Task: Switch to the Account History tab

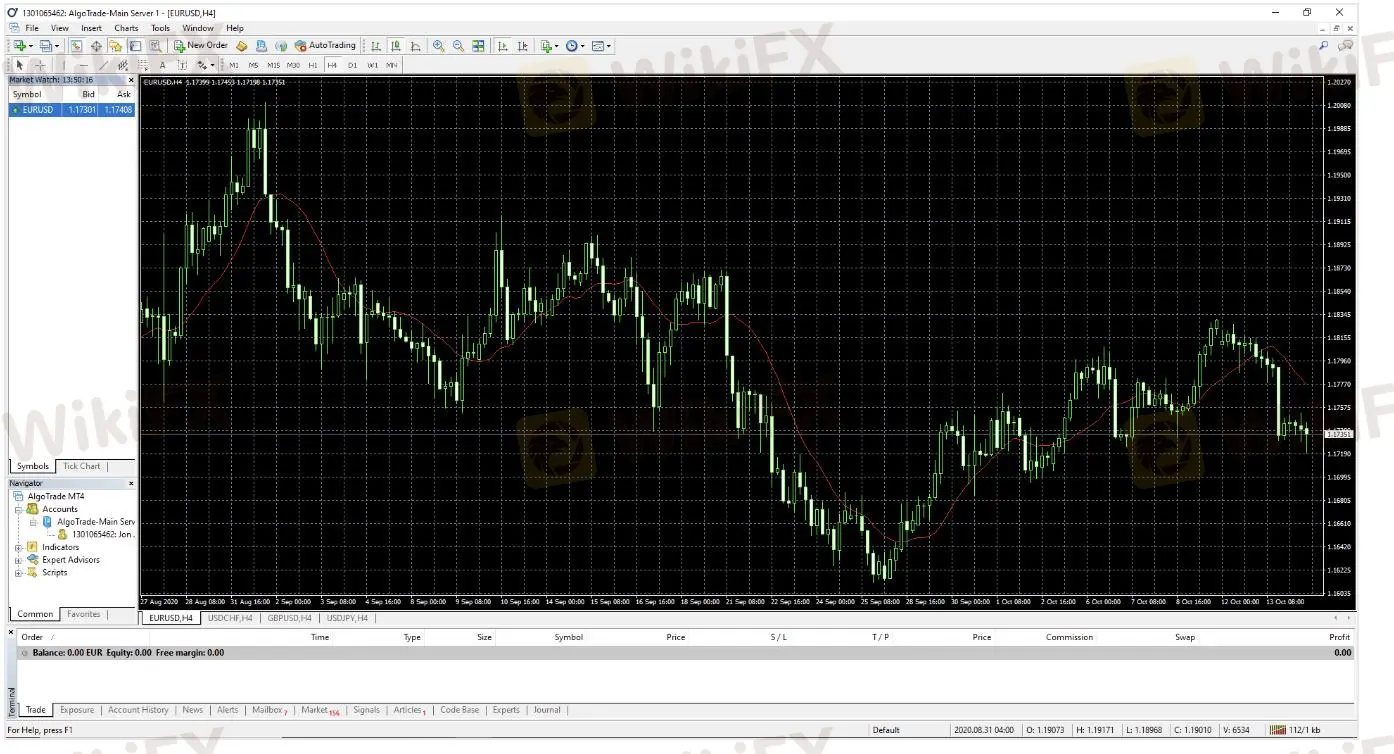Action: pyautogui.click(x=138, y=710)
